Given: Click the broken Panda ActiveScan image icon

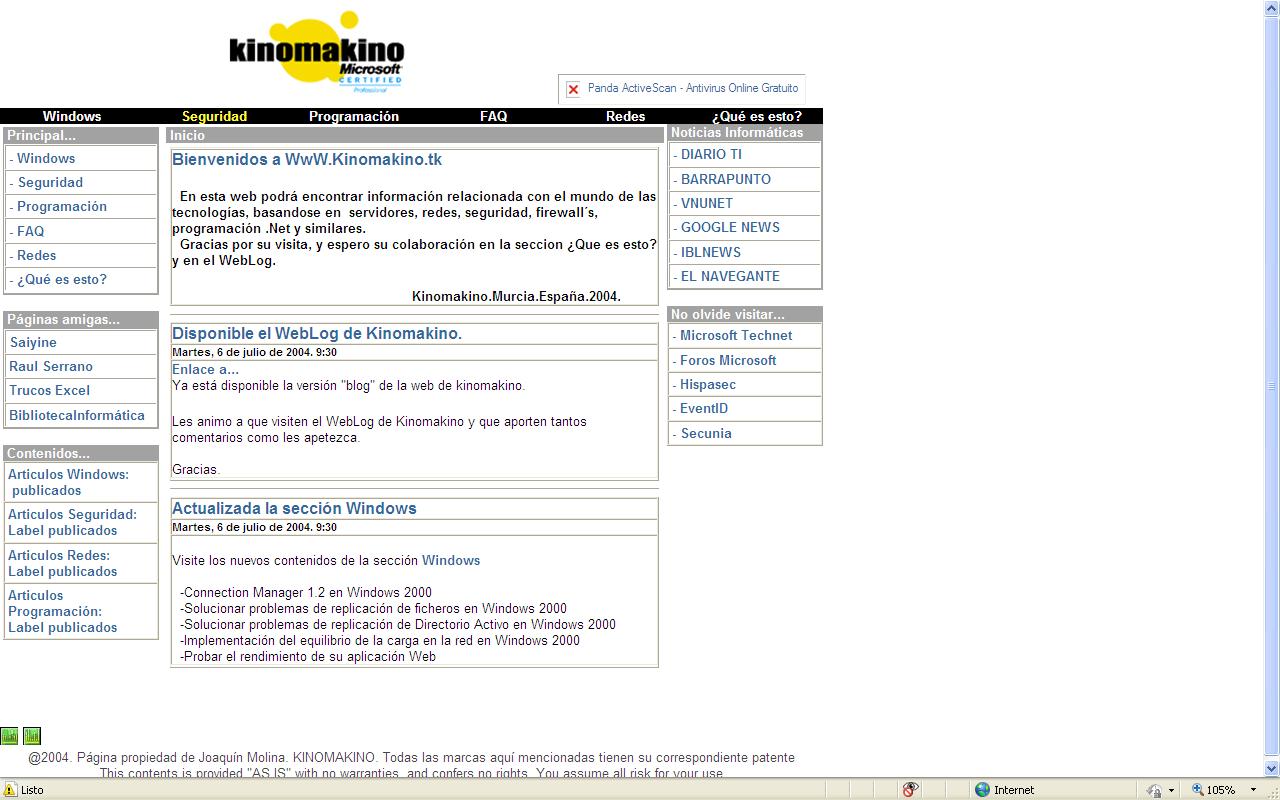Looking at the screenshot, I should pyautogui.click(x=573, y=89).
